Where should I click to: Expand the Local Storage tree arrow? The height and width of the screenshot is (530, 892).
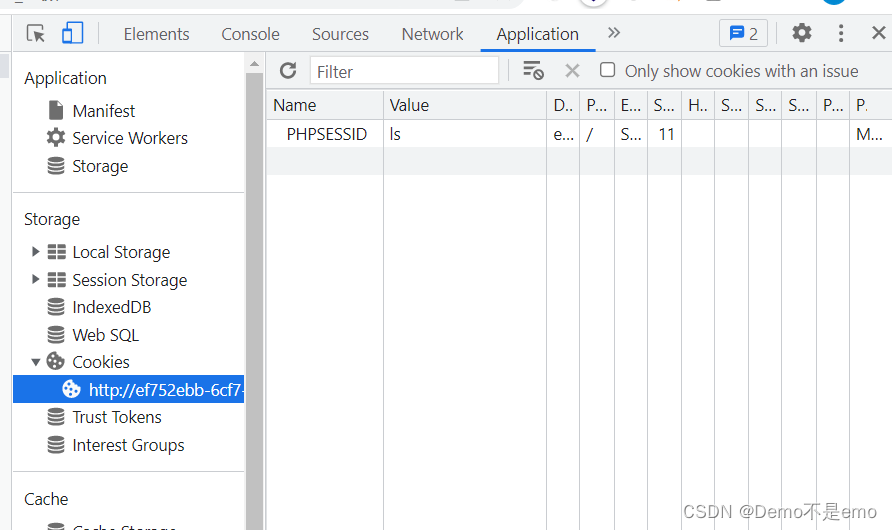pos(35,251)
